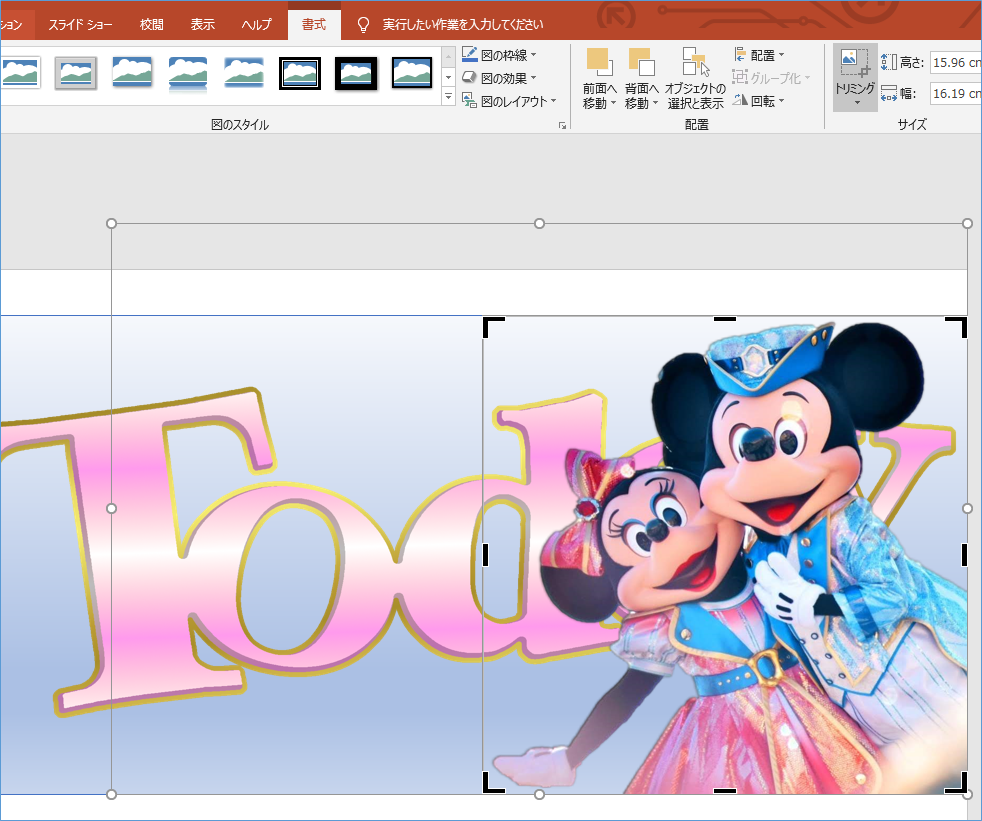Image resolution: width=982 pixels, height=821 pixels.
Task: Switch to the 校閲 tab
Action: click(x=152, y=24)
